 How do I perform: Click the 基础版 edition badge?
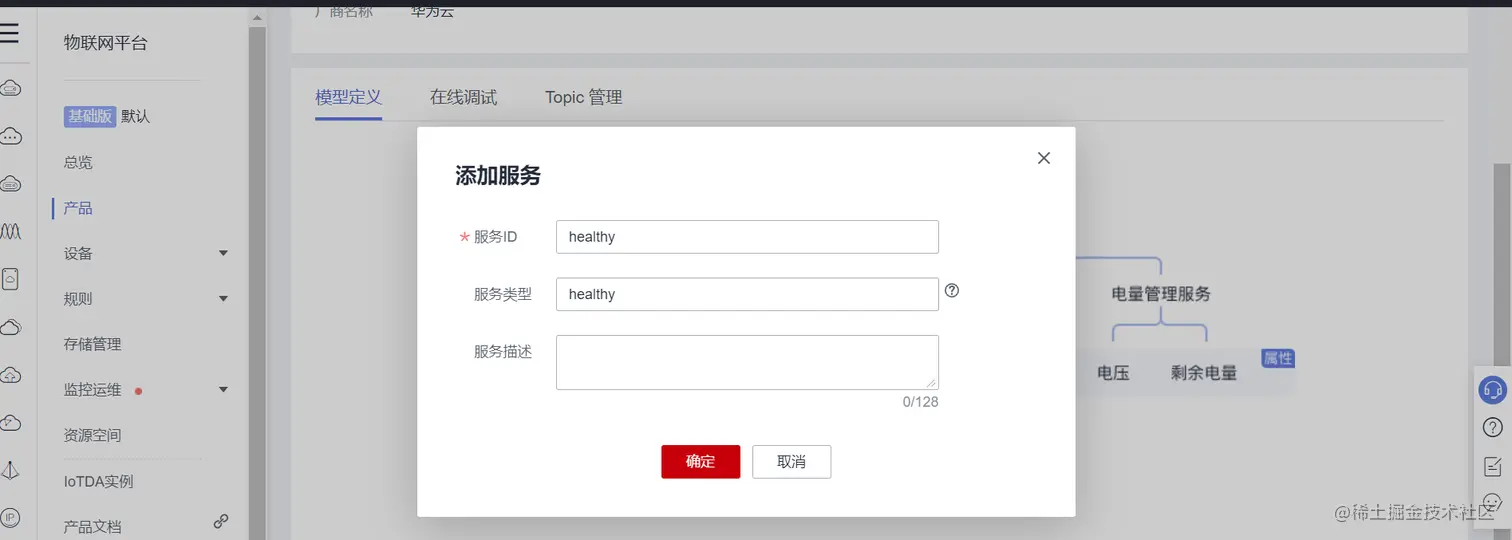(90, 116)
